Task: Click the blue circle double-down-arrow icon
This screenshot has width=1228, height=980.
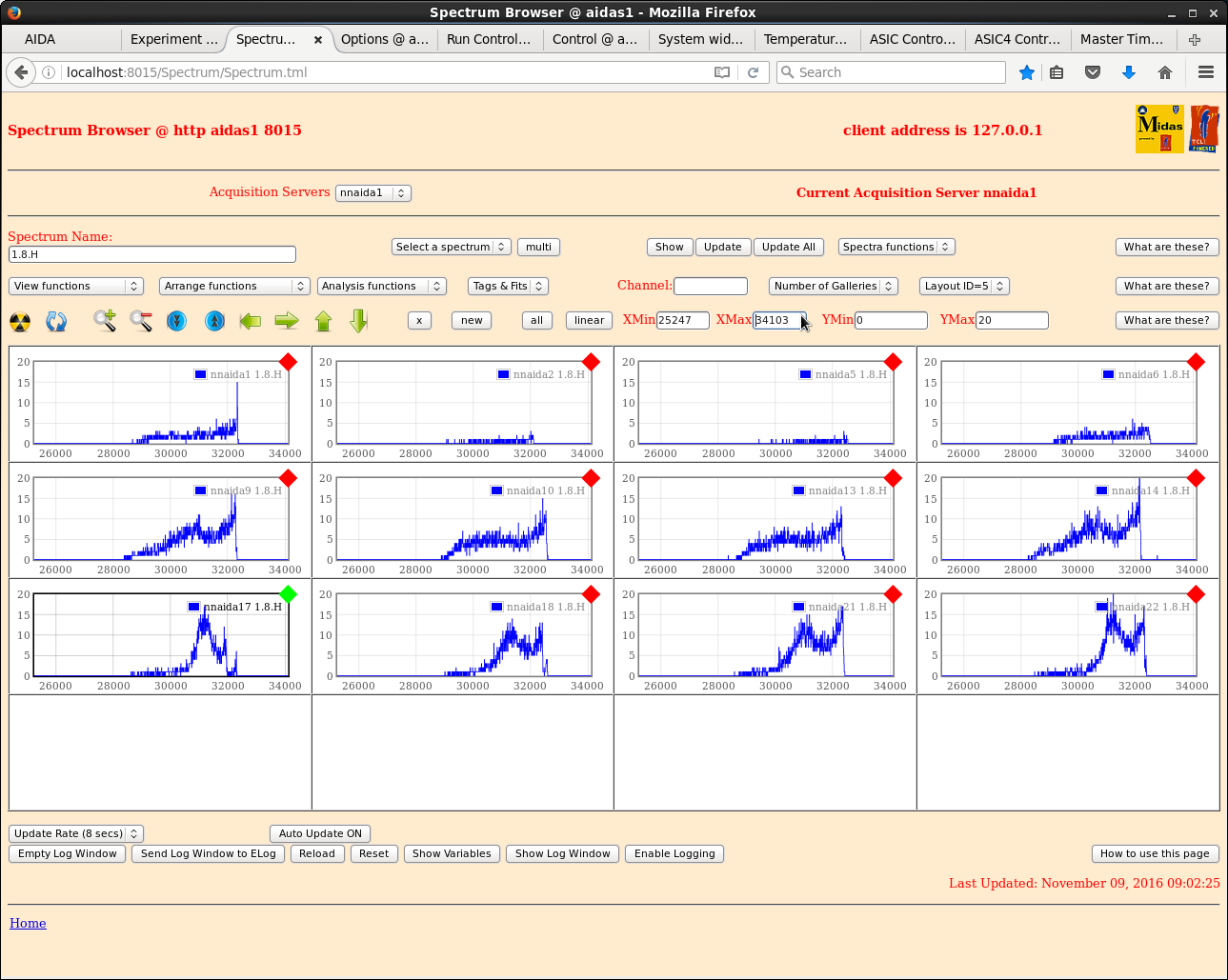Action: (x=177, y=321)
